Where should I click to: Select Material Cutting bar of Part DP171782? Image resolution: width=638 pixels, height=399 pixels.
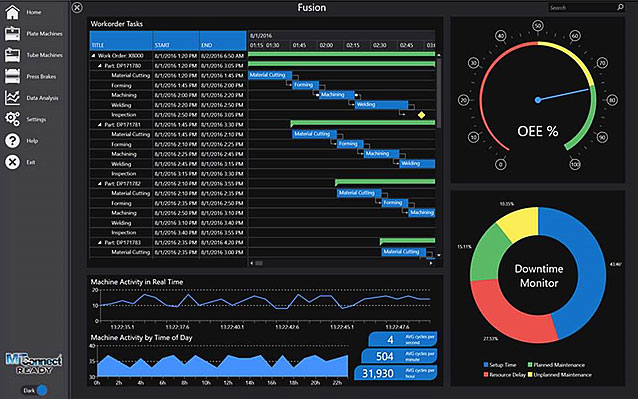click(359, 193)
